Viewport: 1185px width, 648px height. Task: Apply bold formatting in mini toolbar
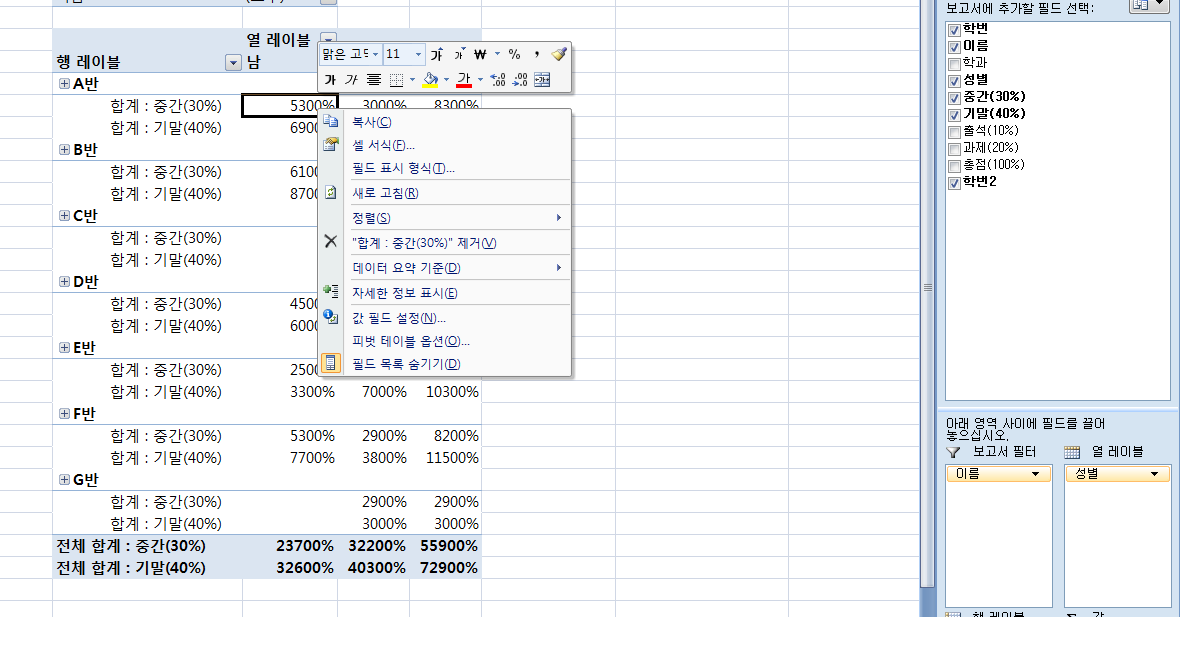330,80
